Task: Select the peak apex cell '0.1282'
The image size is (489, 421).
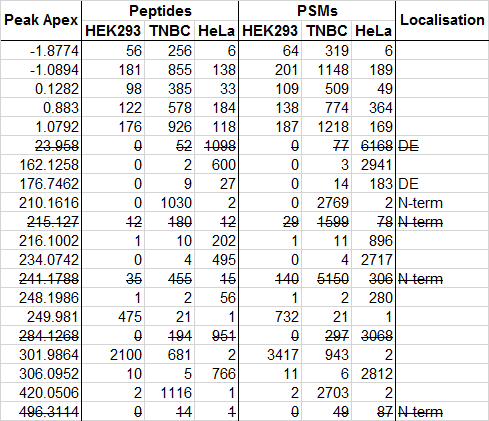Action: (x=41, y=89)
